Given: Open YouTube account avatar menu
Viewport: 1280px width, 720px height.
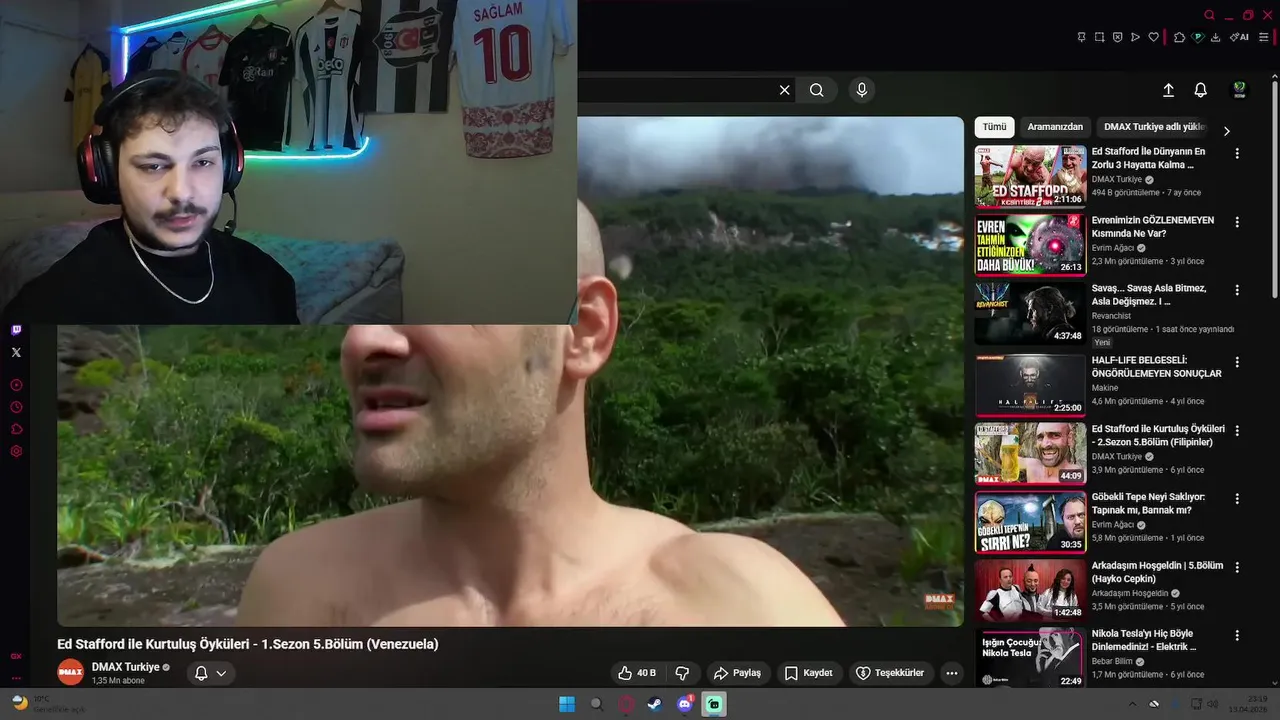Looking at the screenshot, I should pos(1239,90).
